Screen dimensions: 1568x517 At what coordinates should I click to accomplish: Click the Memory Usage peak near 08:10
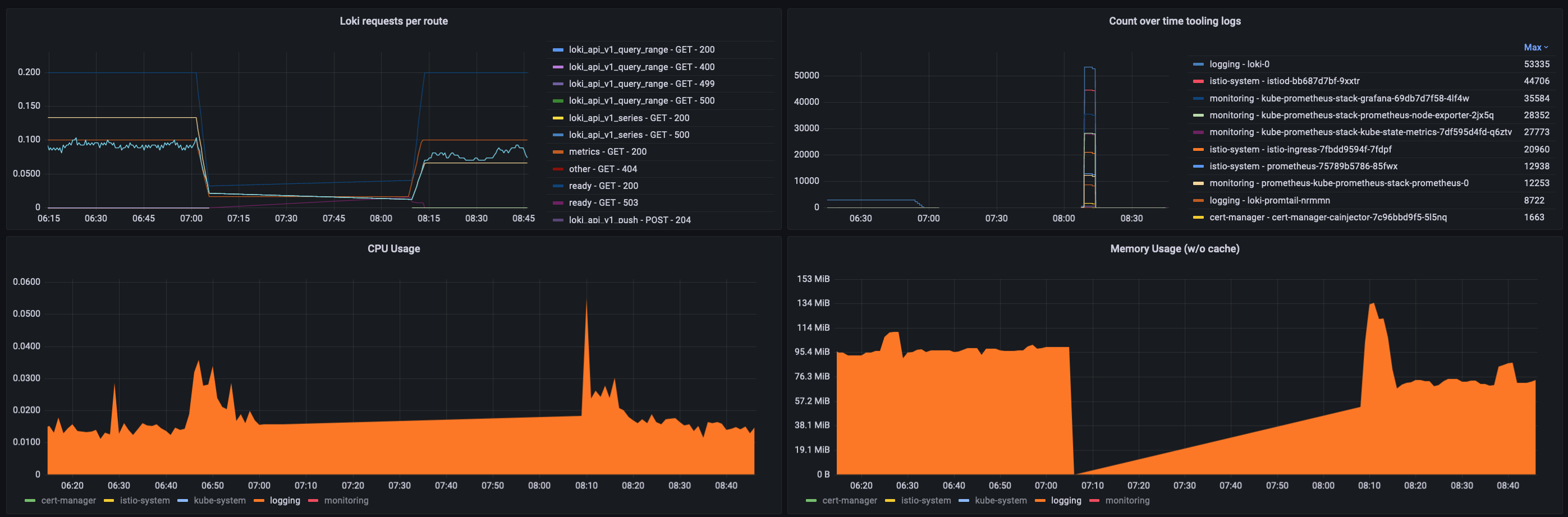pyautogui.click(x=1372, y=304)
